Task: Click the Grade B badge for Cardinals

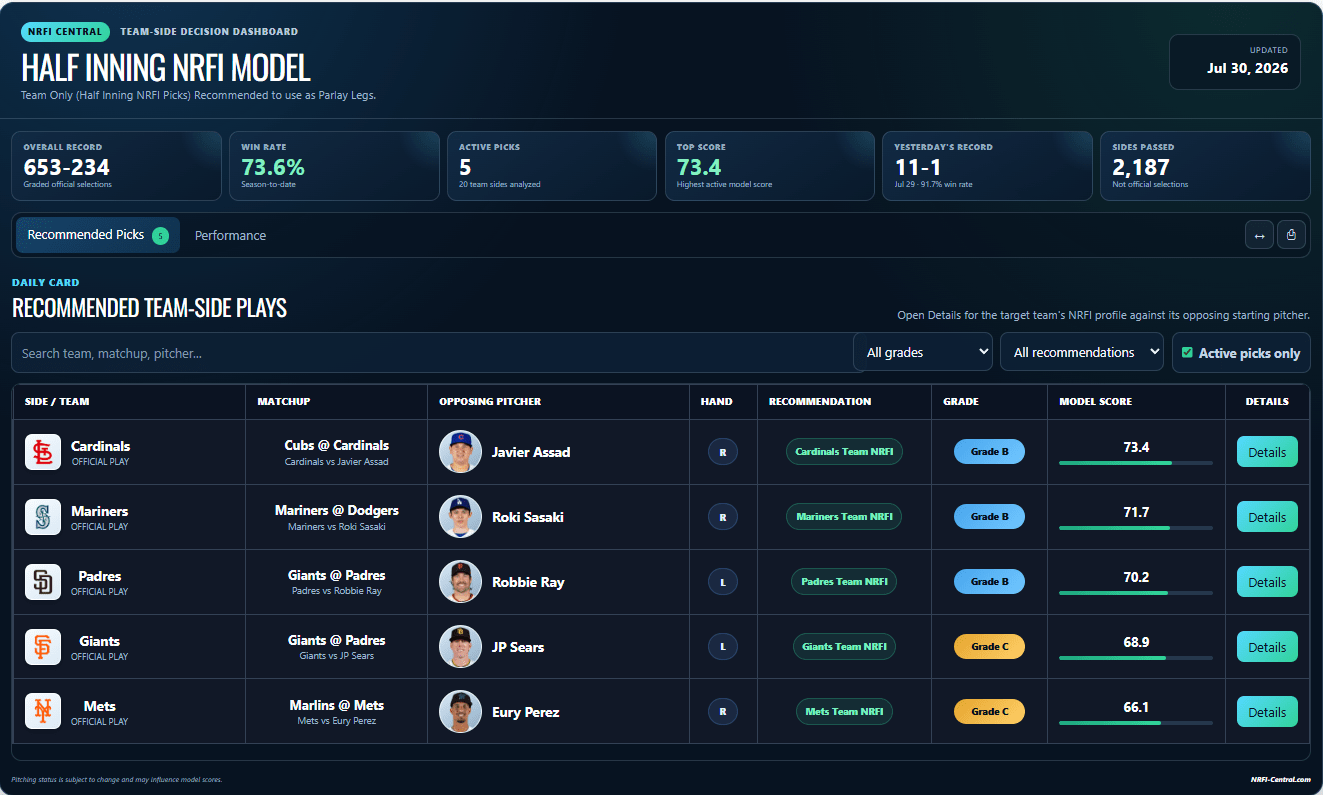Action: click(x=989, y=452)
